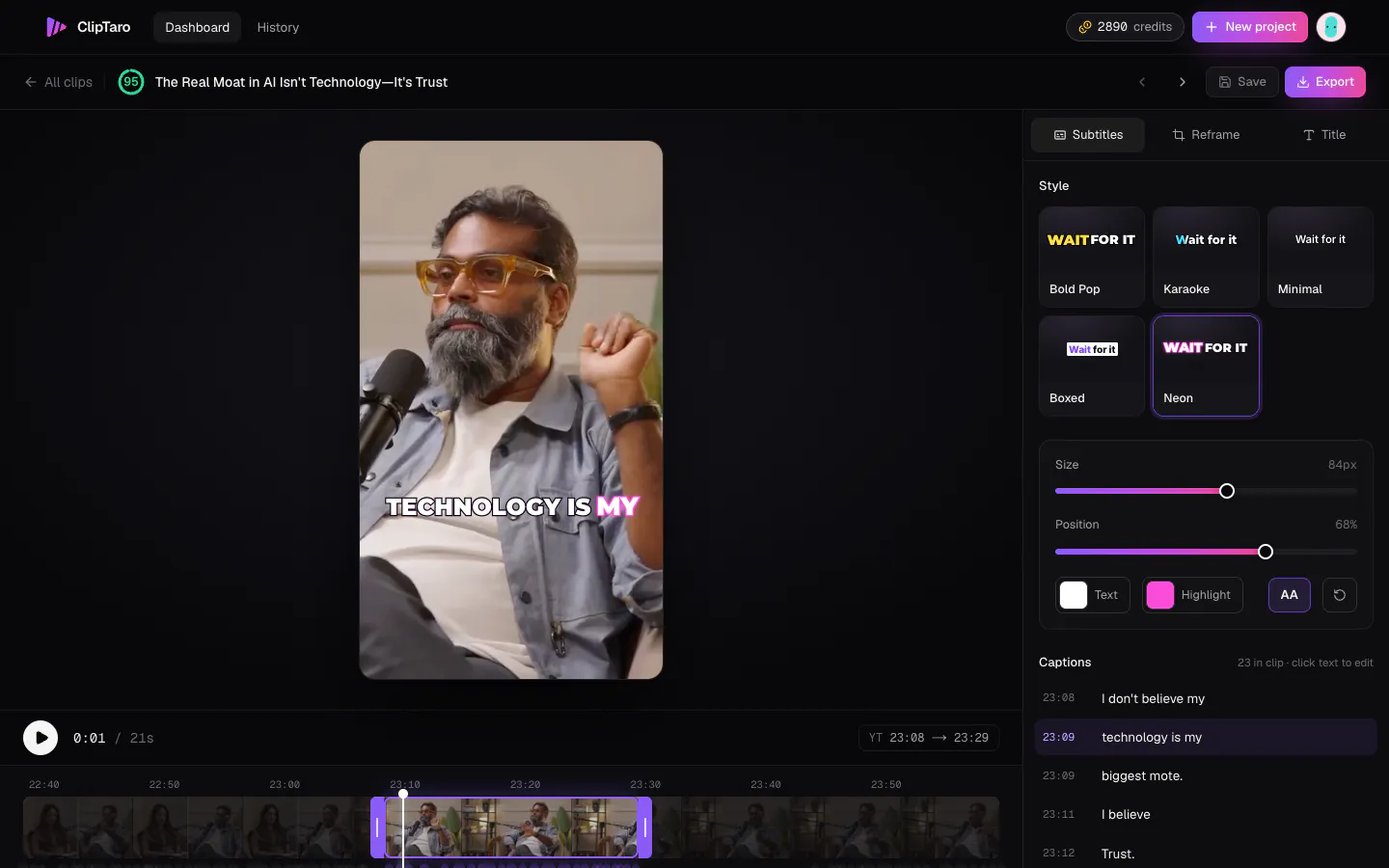Switch to the Reframe tab

pyautogui.click(x=1206, y=135)
